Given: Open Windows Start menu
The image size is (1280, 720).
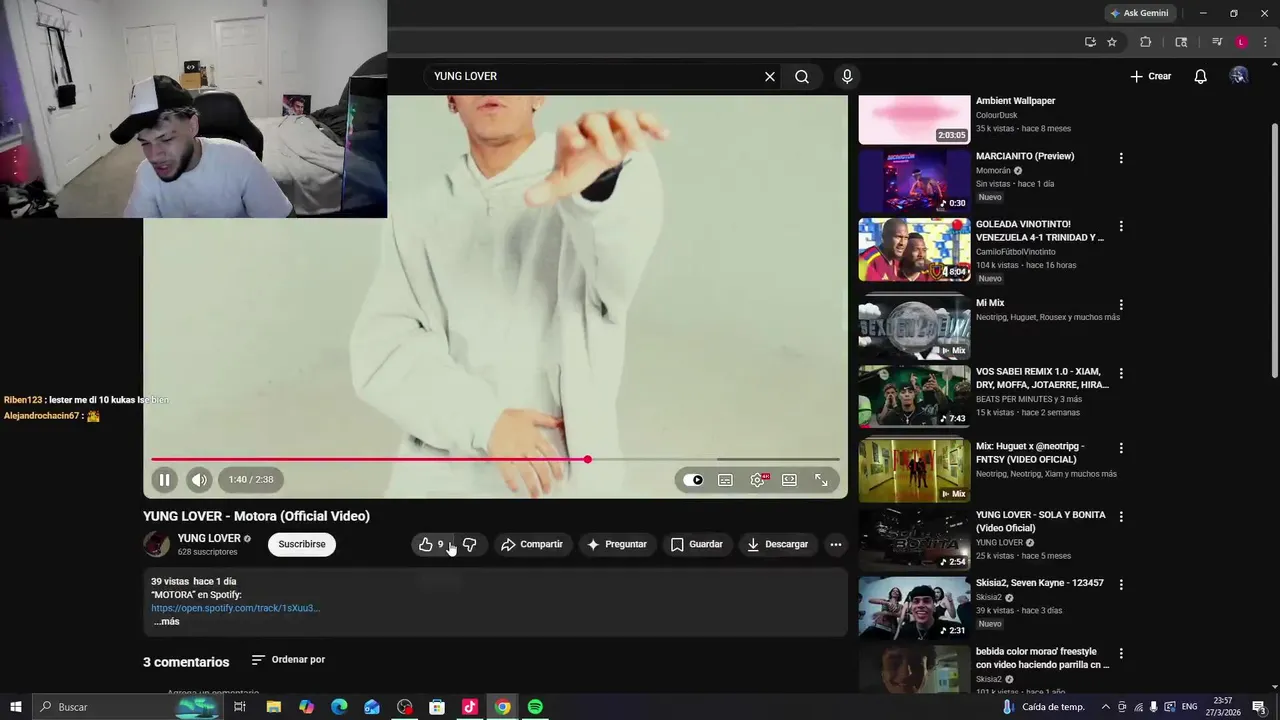Looking at the screenshot, I should pos(15,707).
